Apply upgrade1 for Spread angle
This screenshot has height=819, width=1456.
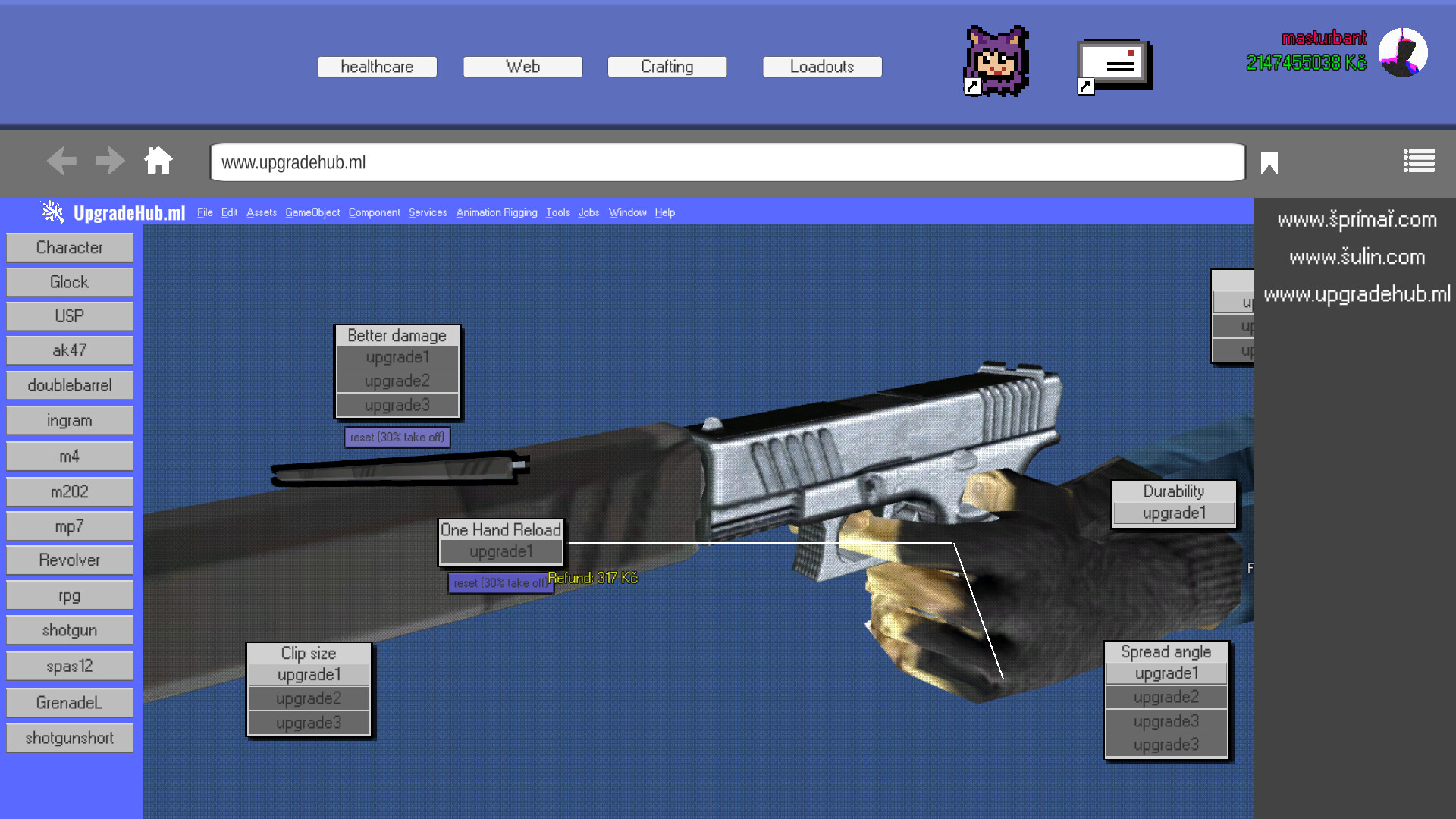coord(1166,673)
